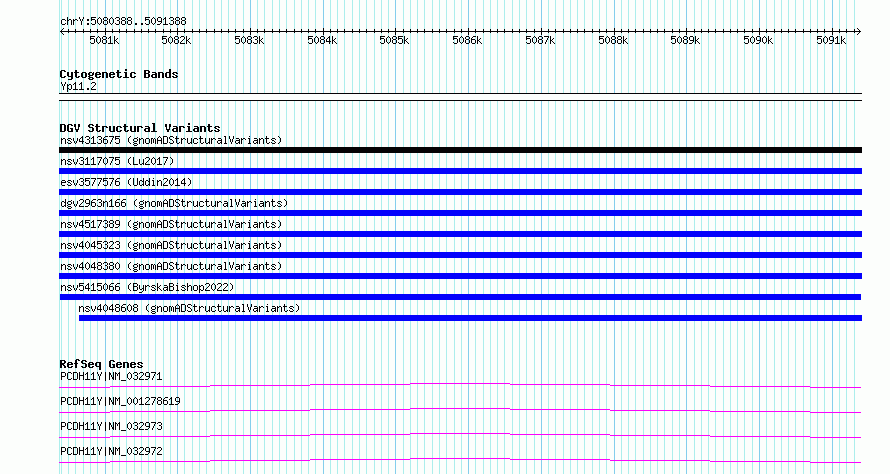Open variant nsv4313675 label
This screenshot has width=890, height=474.
pyautogui.click(x=171, y=140)
